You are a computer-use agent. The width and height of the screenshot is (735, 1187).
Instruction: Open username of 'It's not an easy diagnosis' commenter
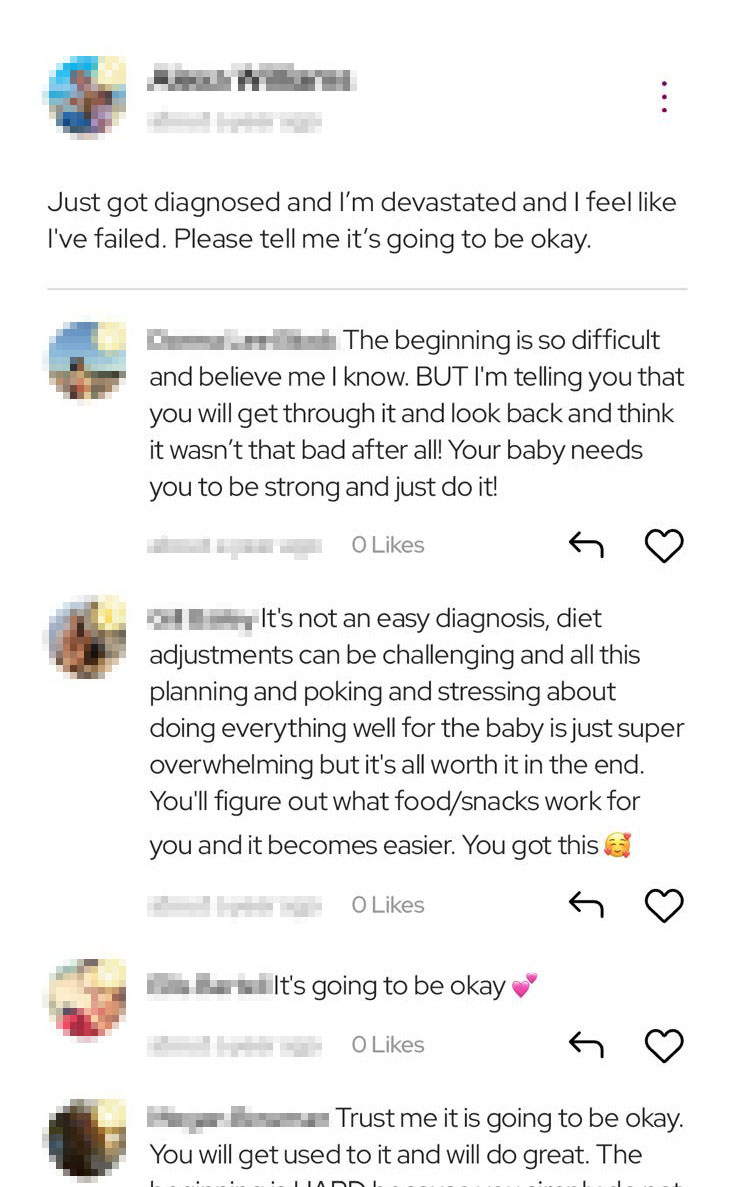pyautogui.click(x=202, y=619)
